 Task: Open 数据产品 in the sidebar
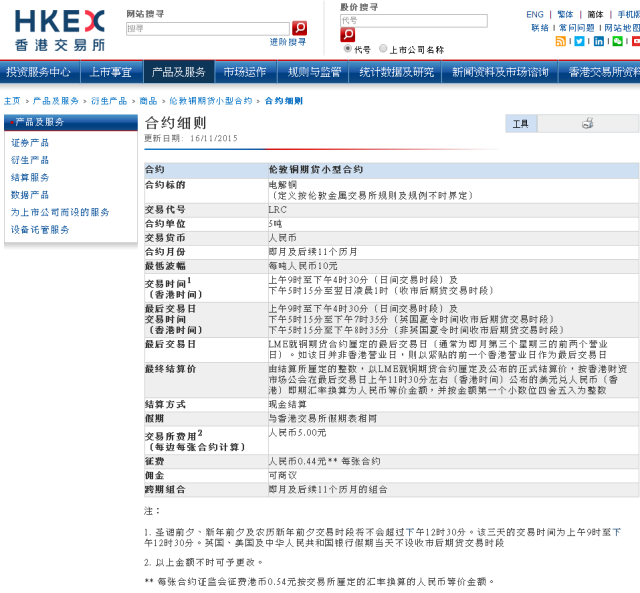(x=30, y=195)
